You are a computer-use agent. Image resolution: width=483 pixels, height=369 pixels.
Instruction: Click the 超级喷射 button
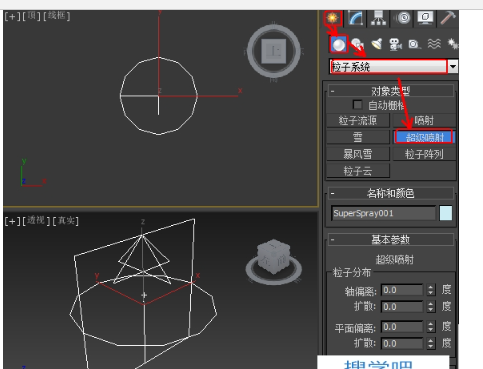click(424, 137)
